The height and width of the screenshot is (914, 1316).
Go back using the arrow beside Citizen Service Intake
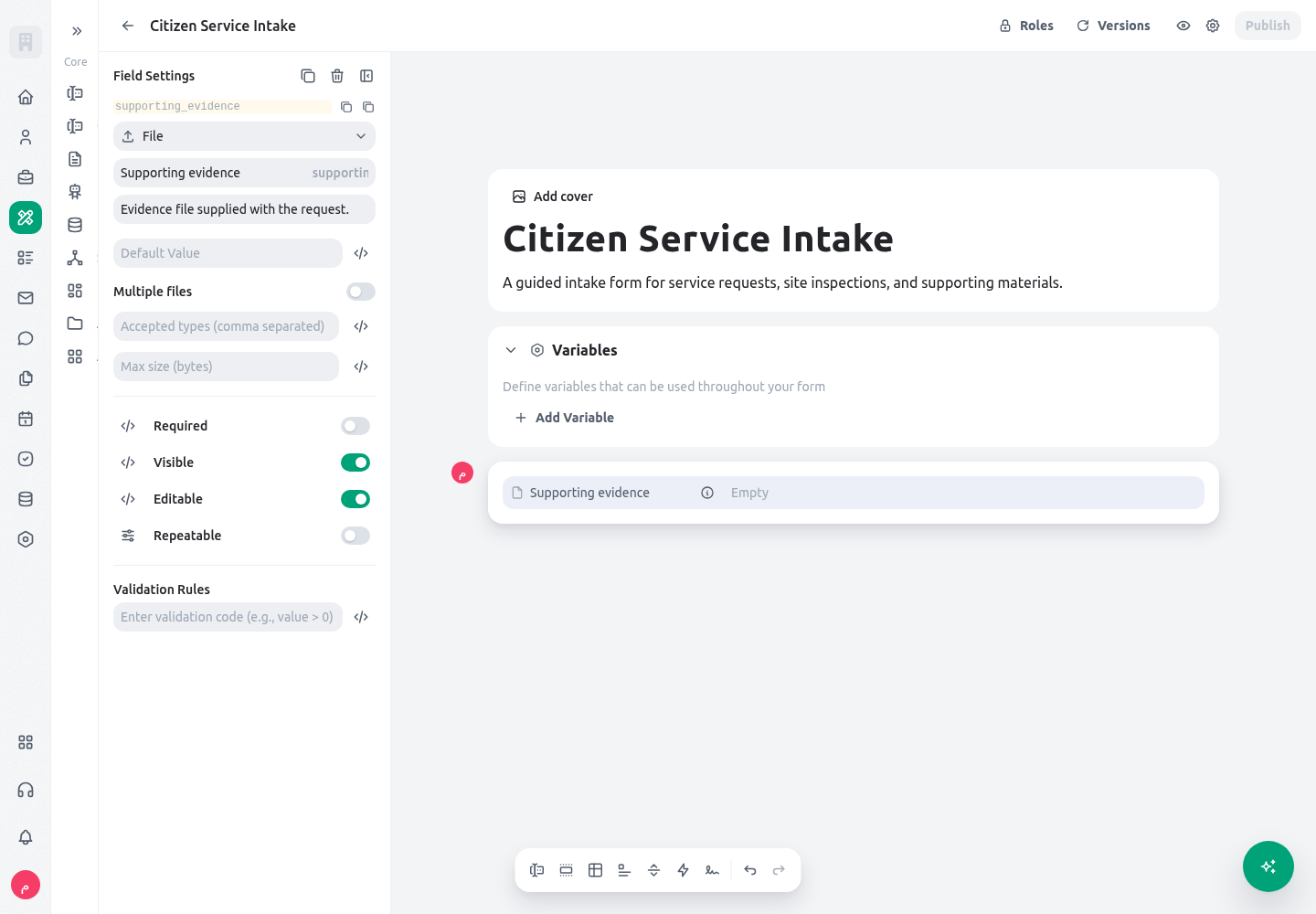[128, 26]
